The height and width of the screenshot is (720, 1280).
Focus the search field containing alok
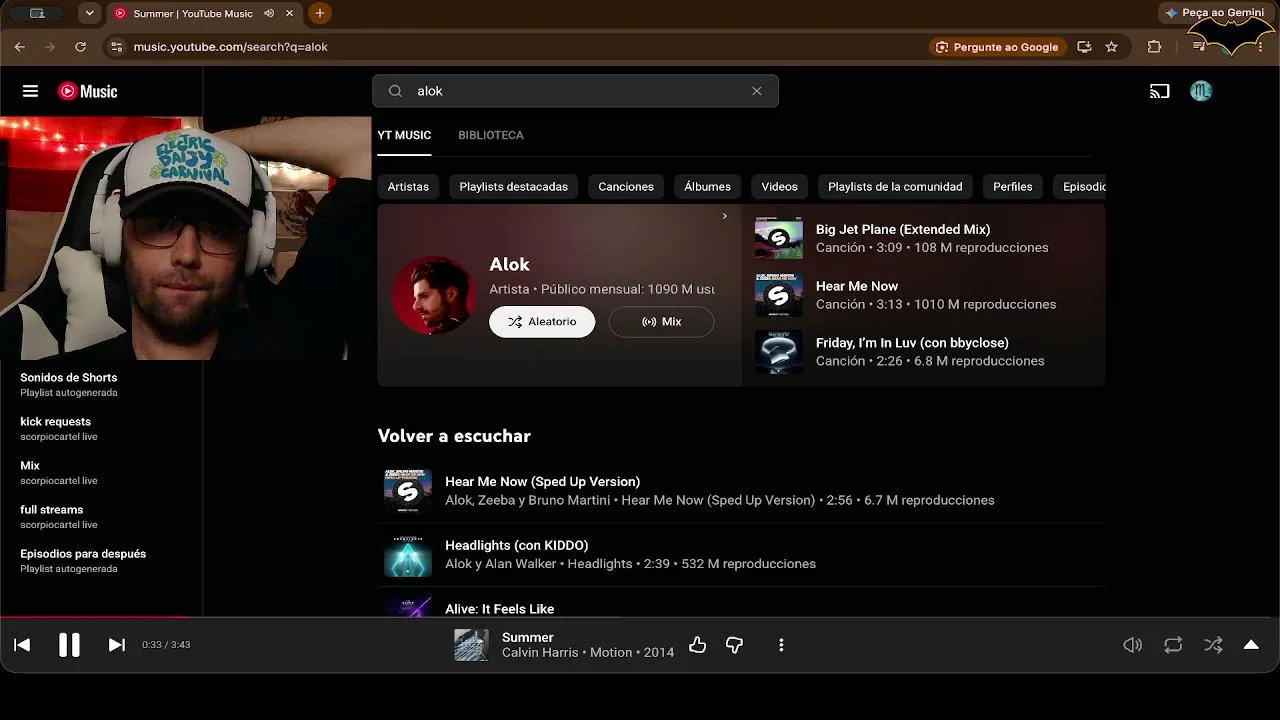click(575, 91)
